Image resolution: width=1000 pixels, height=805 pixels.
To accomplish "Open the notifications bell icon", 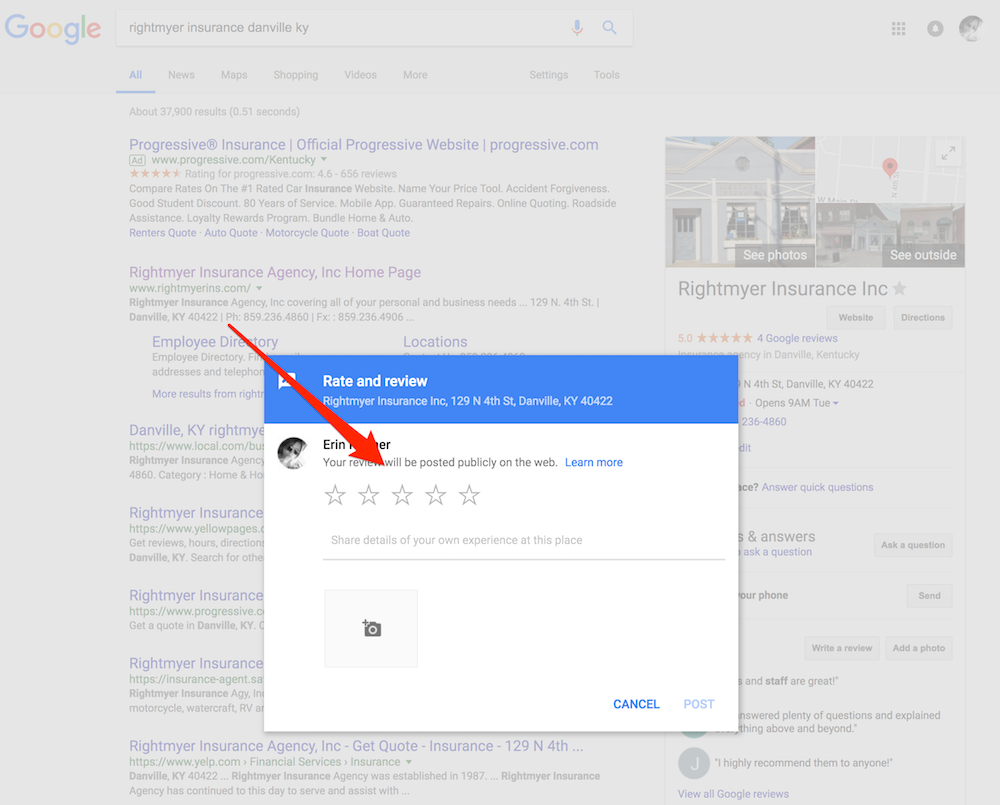I will coord(935,29).
